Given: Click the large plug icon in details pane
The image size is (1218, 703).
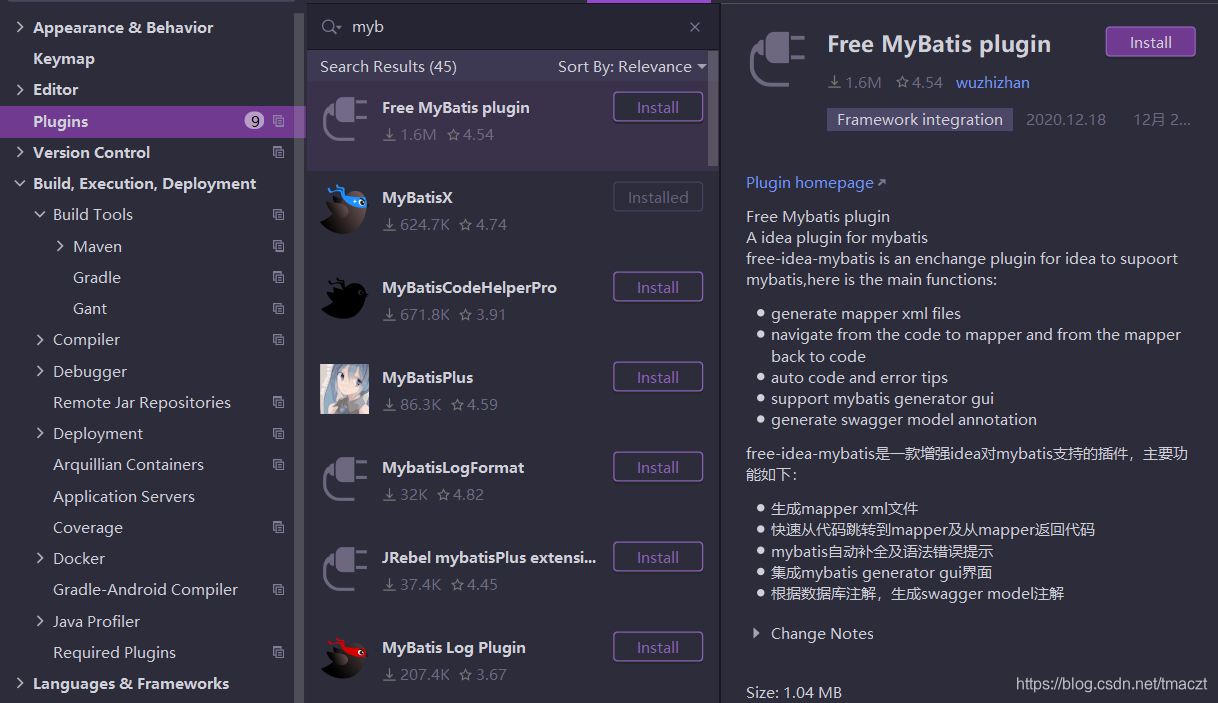Looking at the screenshot, I should click(x=779, y=61).
